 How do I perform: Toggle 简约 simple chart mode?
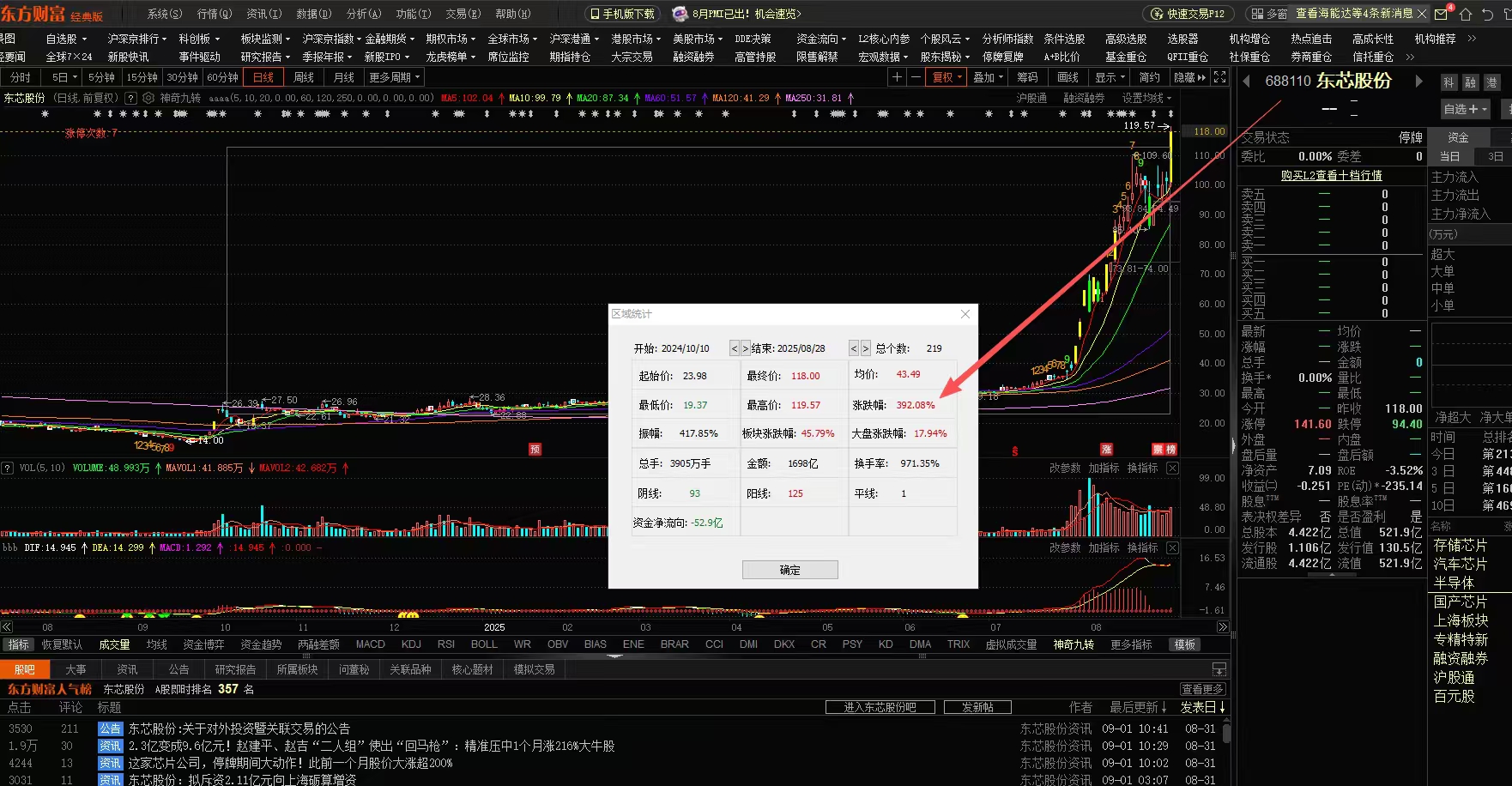[1150, 77]
